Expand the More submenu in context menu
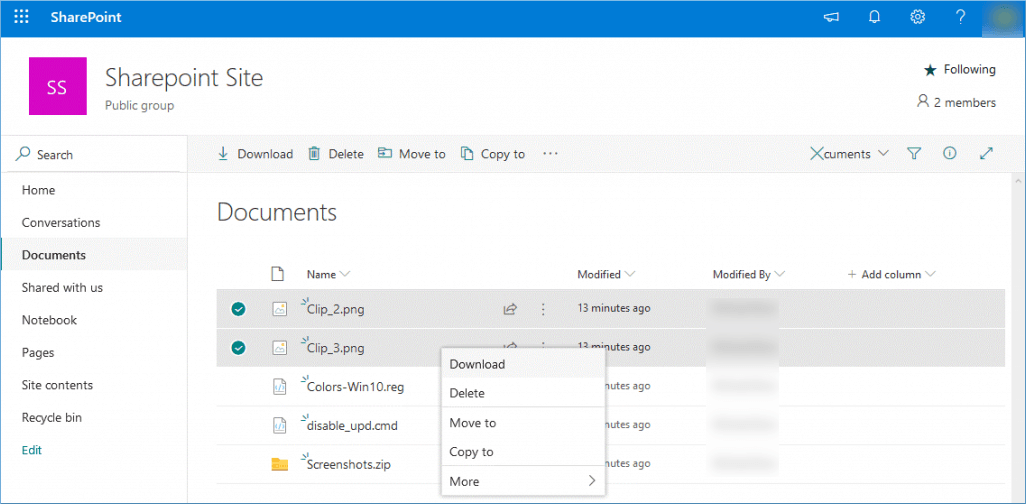The width and height of the screenshot is (1026, 504). 522,481
